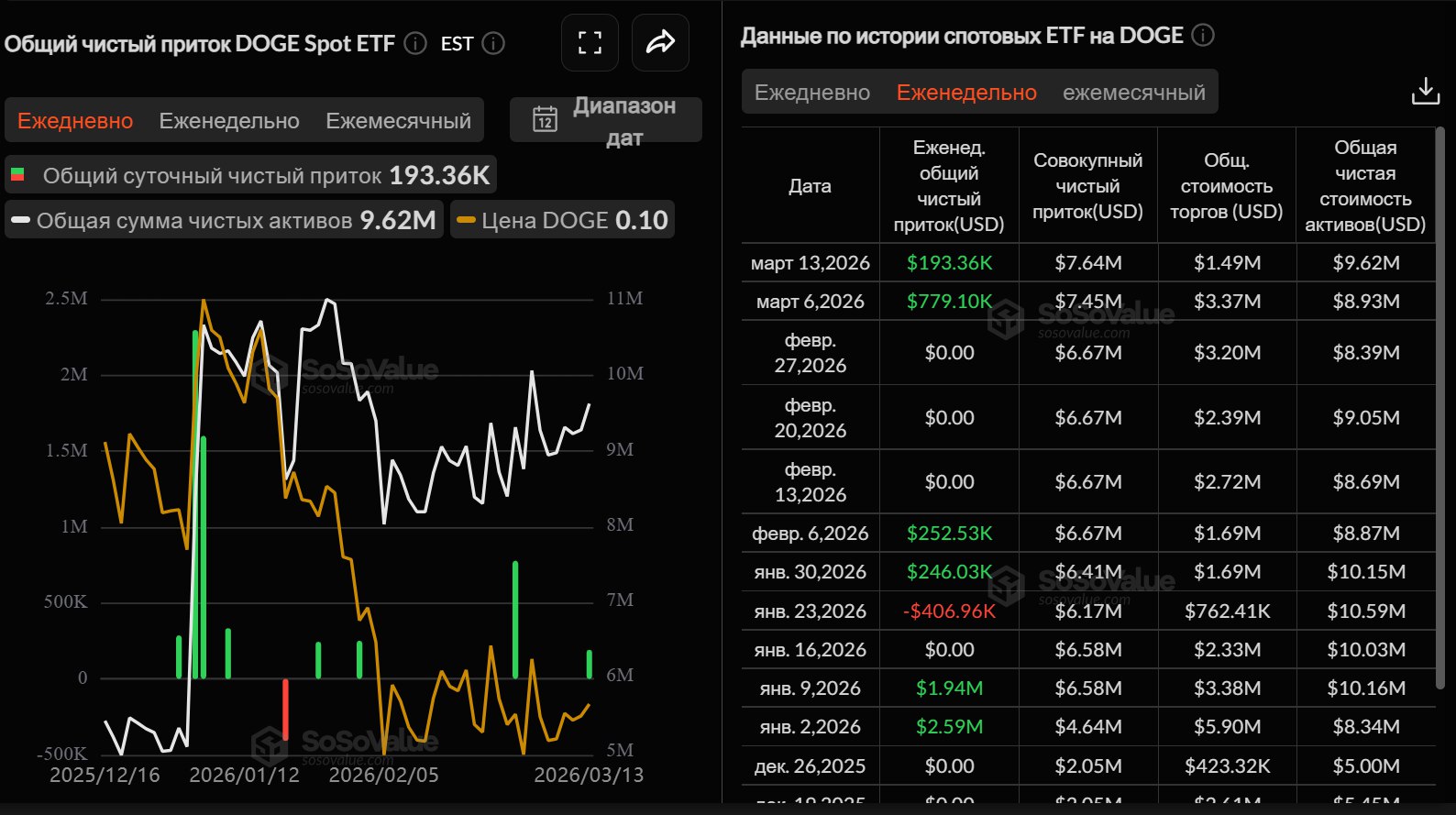
Task: Click the info icon beside the DOGE Spot ETF title
Action: click(x=415, y=43)
